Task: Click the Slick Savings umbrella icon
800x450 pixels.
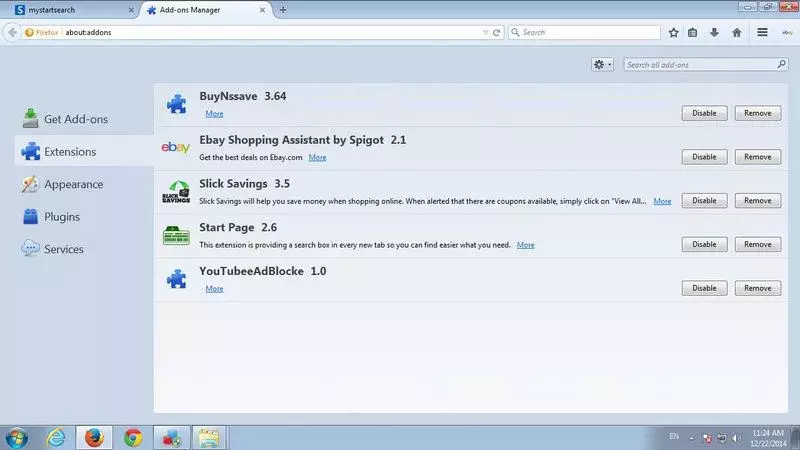Action: (x=176, y=192)
